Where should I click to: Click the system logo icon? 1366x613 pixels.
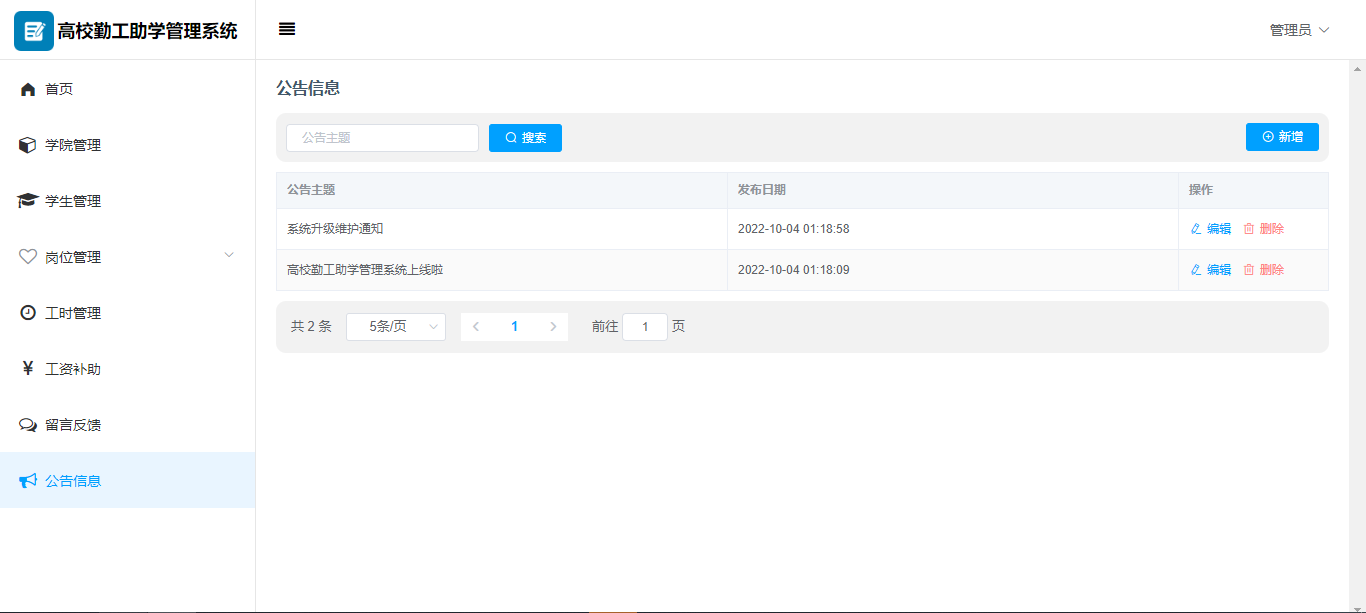tap(34, 31)
